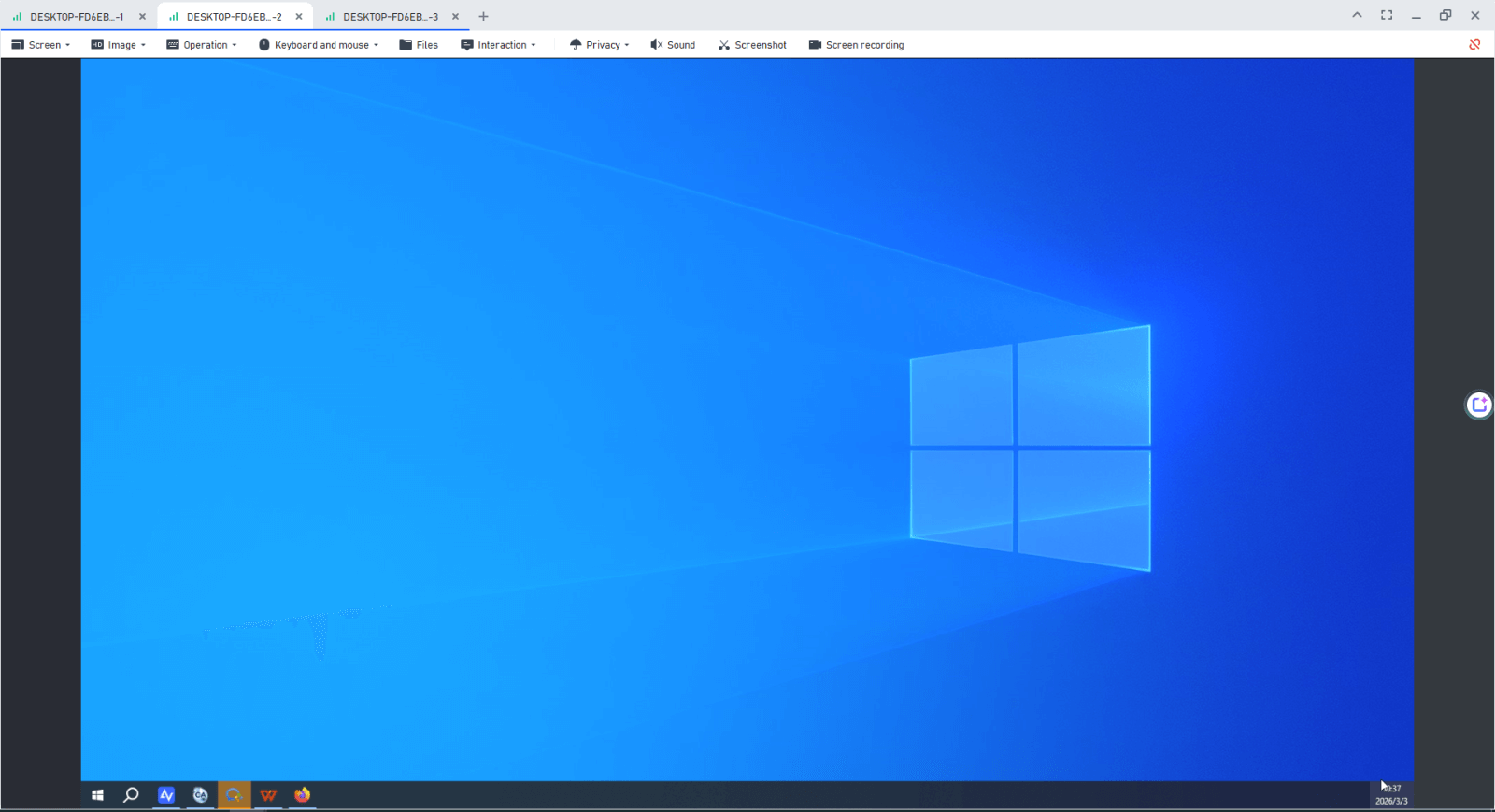The height and width of the screenshot is (812, 1495).
Task: Start Screen recording from the toolbar
Action: (856, 45)
